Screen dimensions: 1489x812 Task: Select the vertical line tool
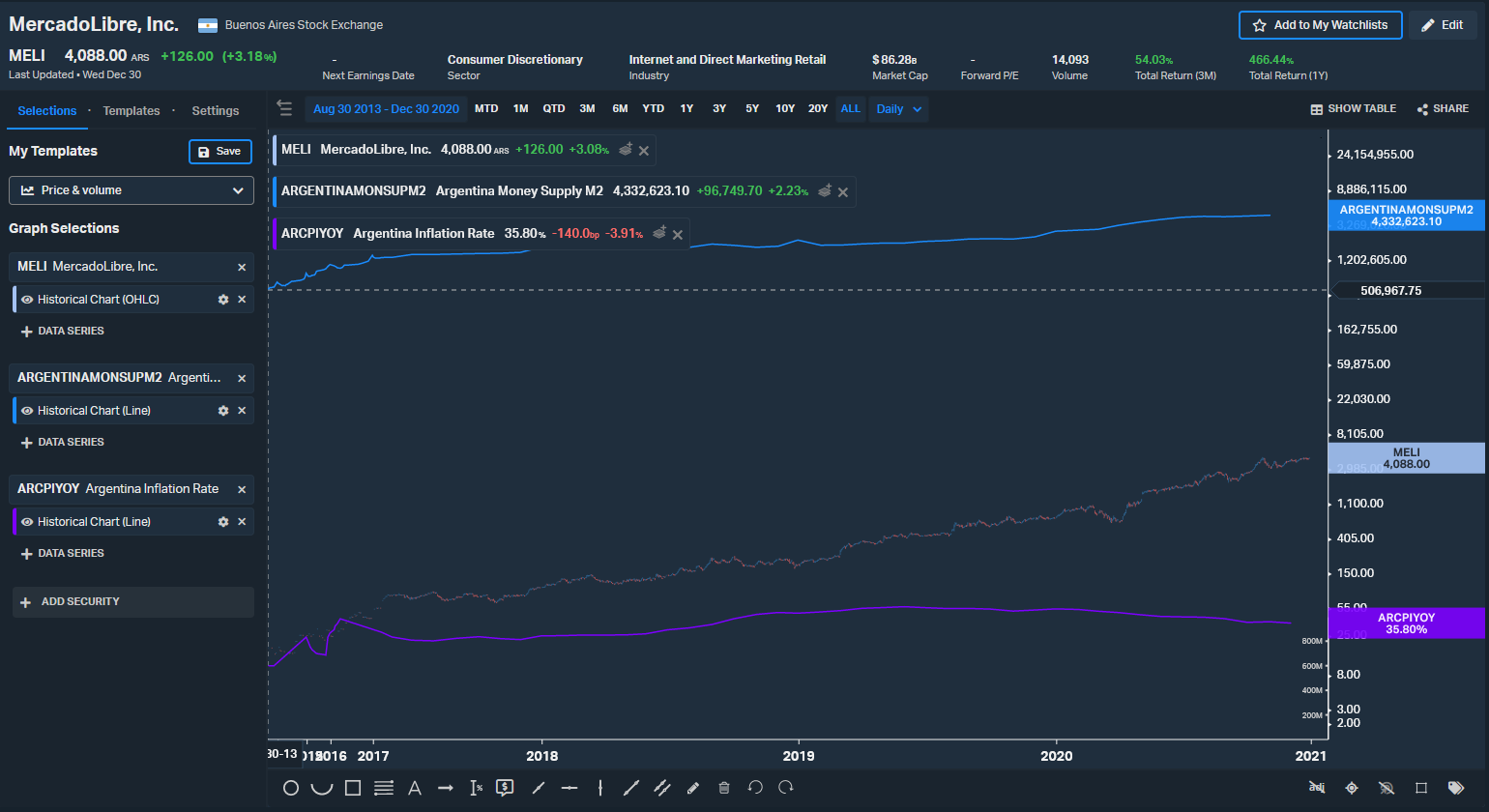pyautogui.click(x=600, y=788)
